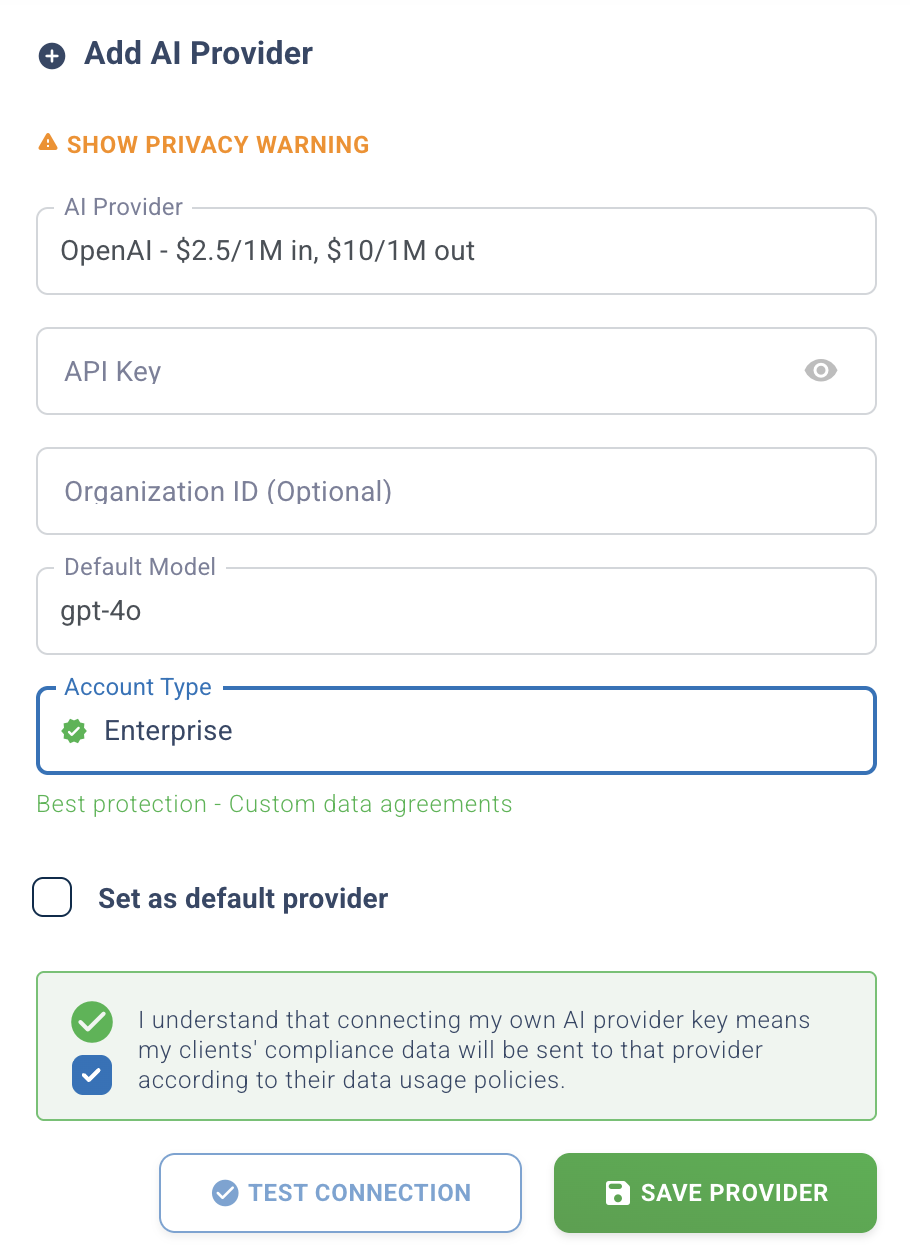This screenshot has width=910, height=1260.
Task: Click the checkmark icon on Test Connection
Action: (x=227, y=1192)
